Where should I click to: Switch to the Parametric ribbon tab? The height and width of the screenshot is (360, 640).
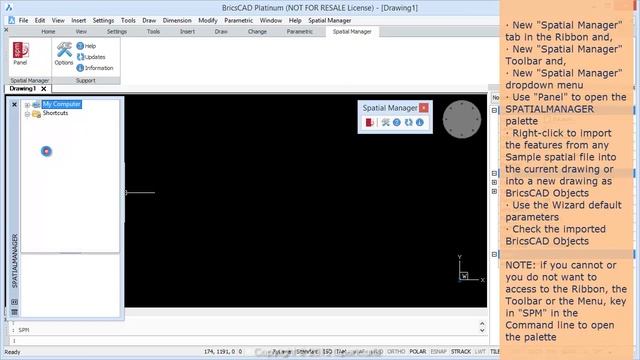point(300,31)
